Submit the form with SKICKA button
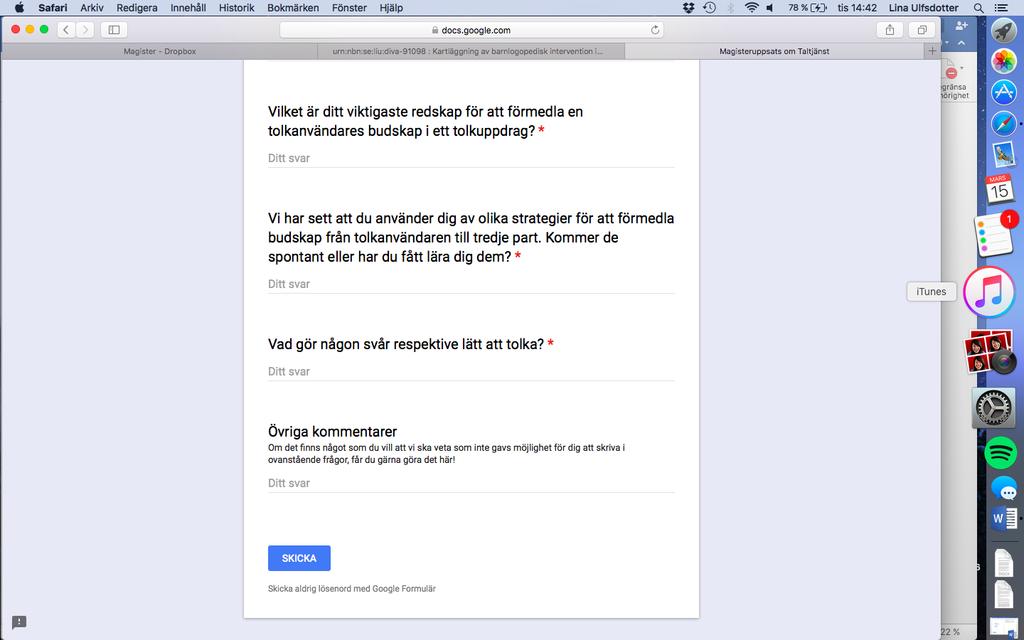1024x640 pixels. click(299, 558)
